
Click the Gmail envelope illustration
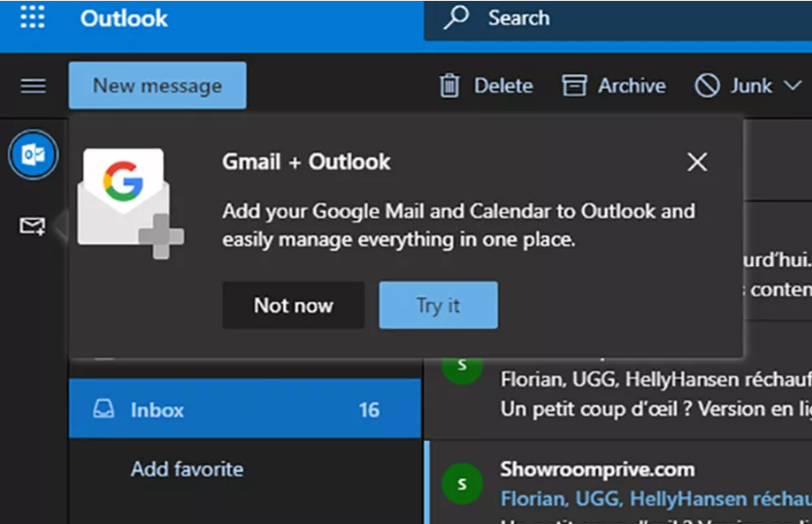(x=130, y=203)
